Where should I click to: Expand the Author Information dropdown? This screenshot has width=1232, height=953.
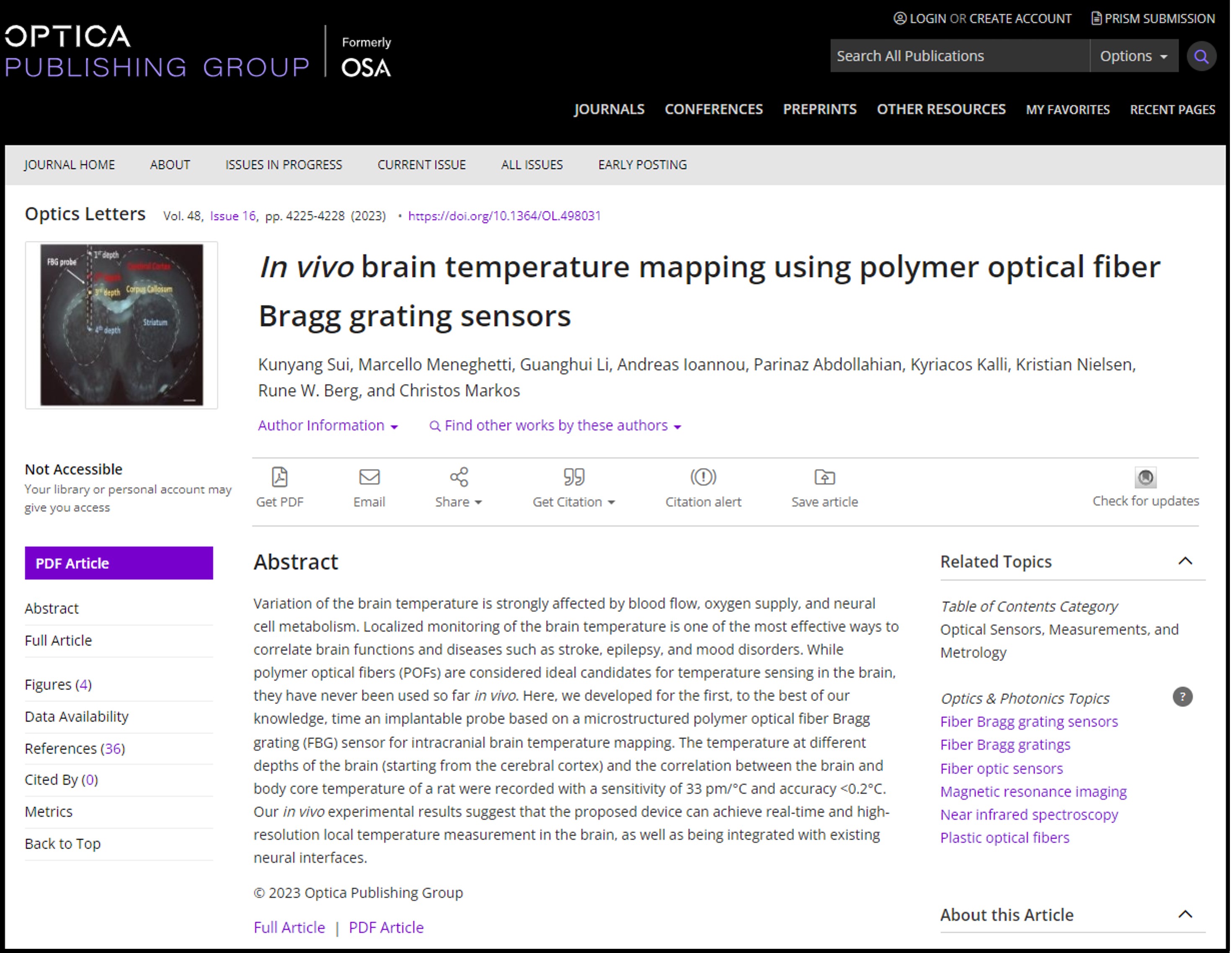[x=328, y=425]
